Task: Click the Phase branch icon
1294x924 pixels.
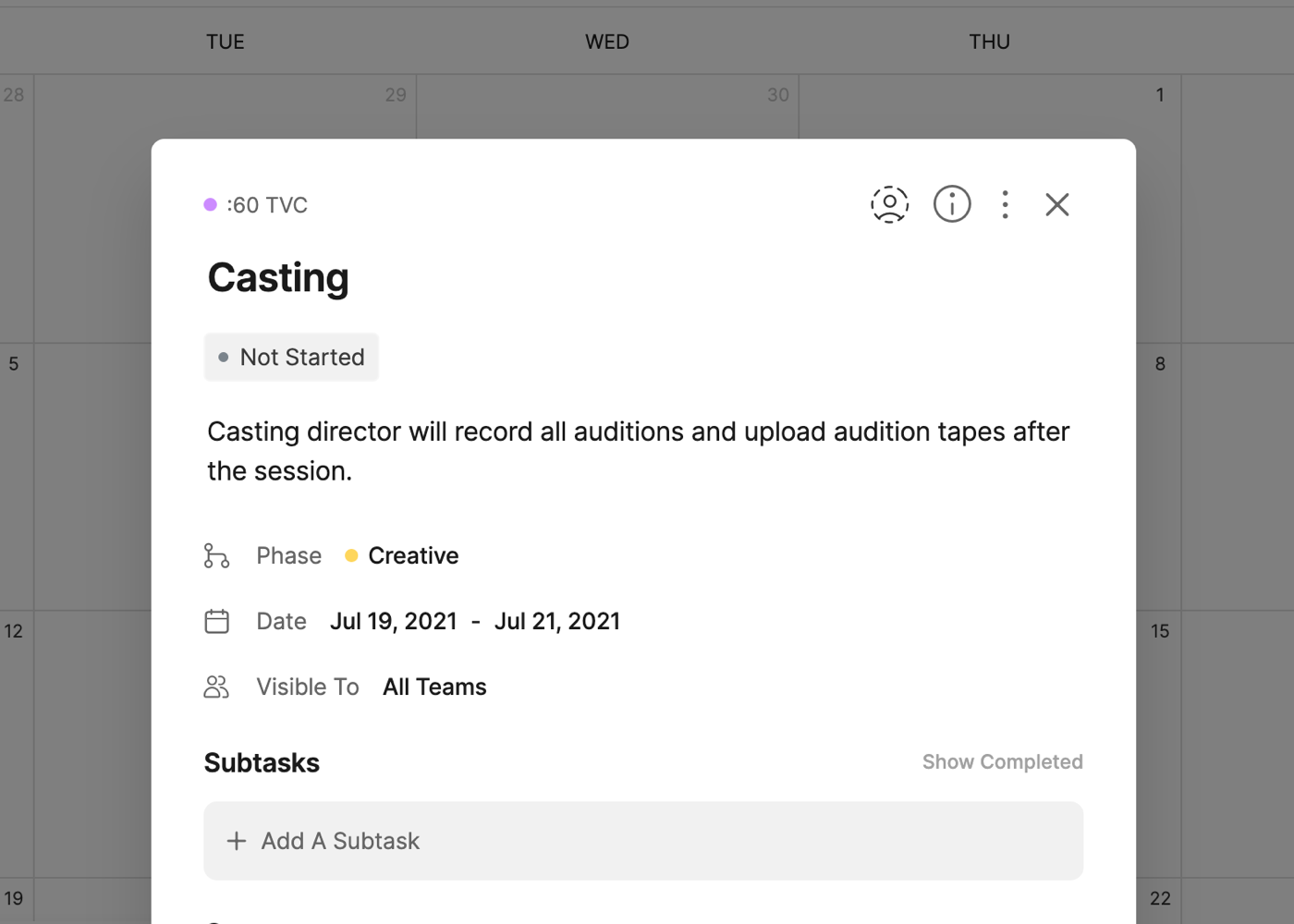Action: 216,555
